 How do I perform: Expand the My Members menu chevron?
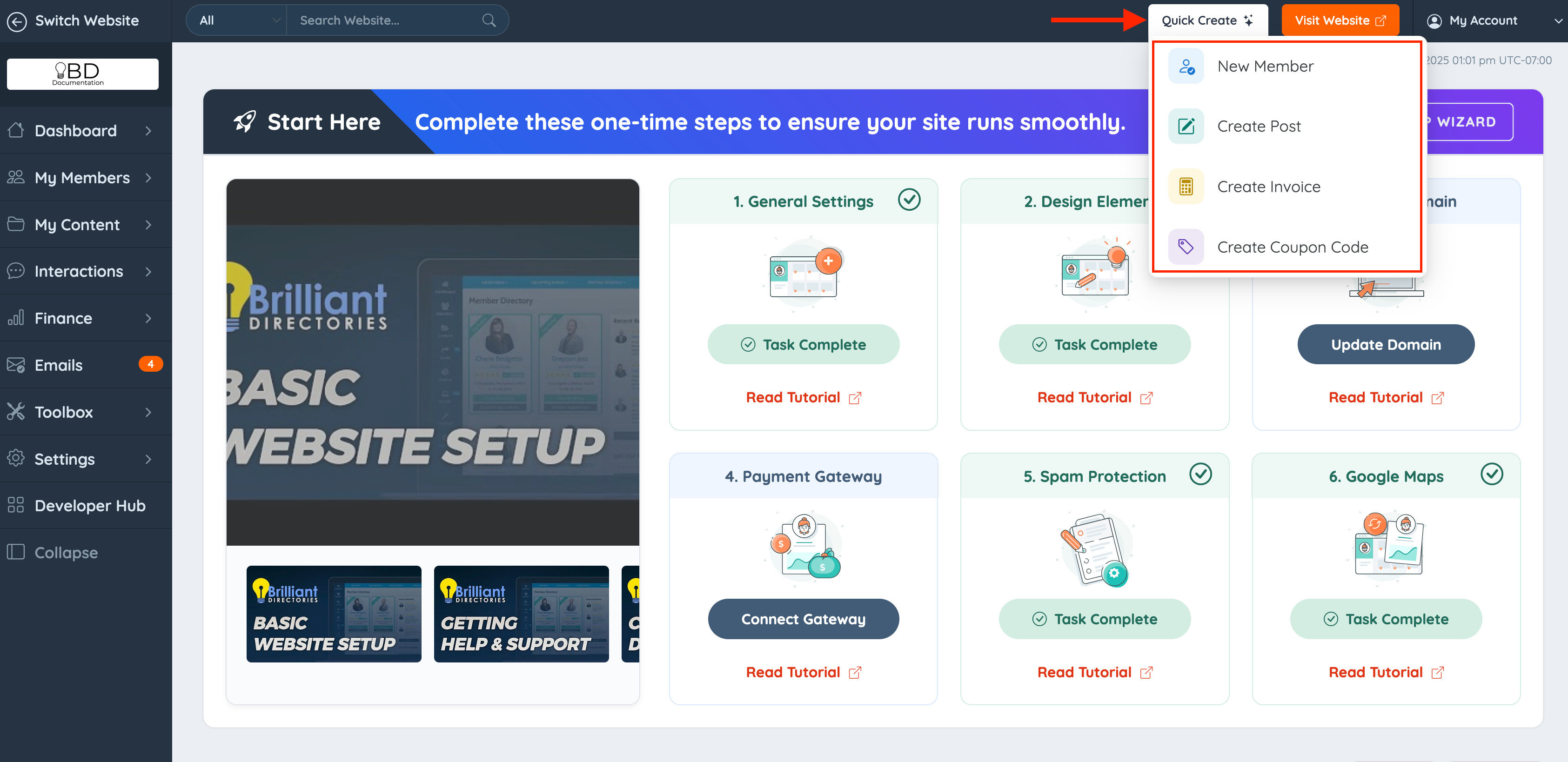click(148, 177)
